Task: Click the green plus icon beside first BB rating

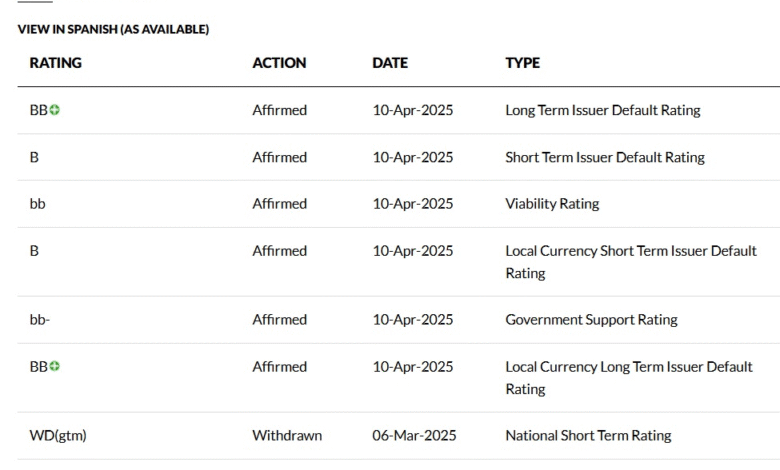Action: tap(55, 110)
